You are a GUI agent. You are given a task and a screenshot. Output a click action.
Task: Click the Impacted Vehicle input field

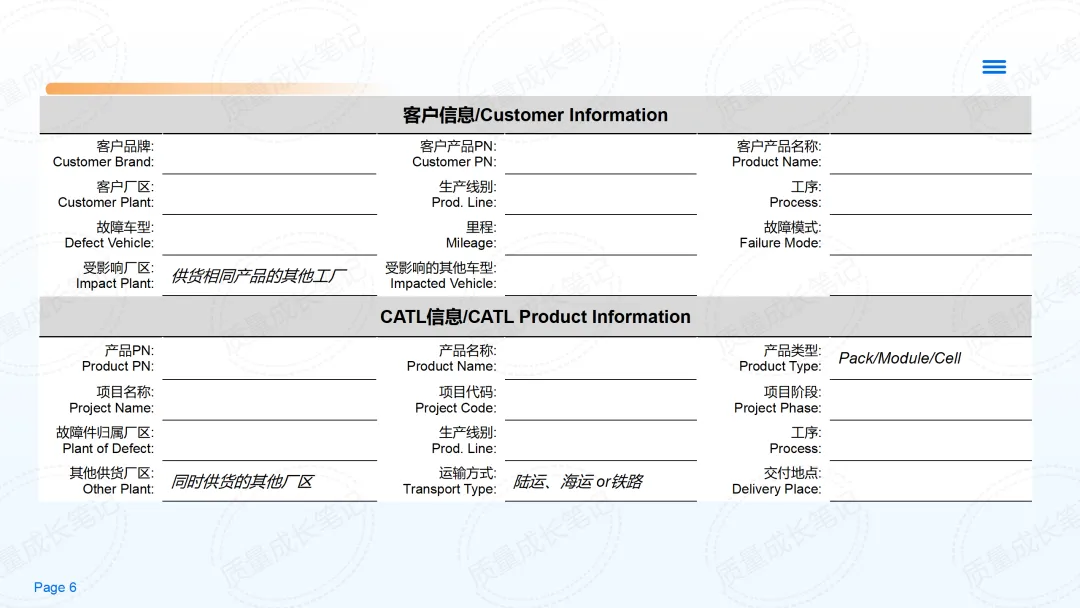pos(601,276)
